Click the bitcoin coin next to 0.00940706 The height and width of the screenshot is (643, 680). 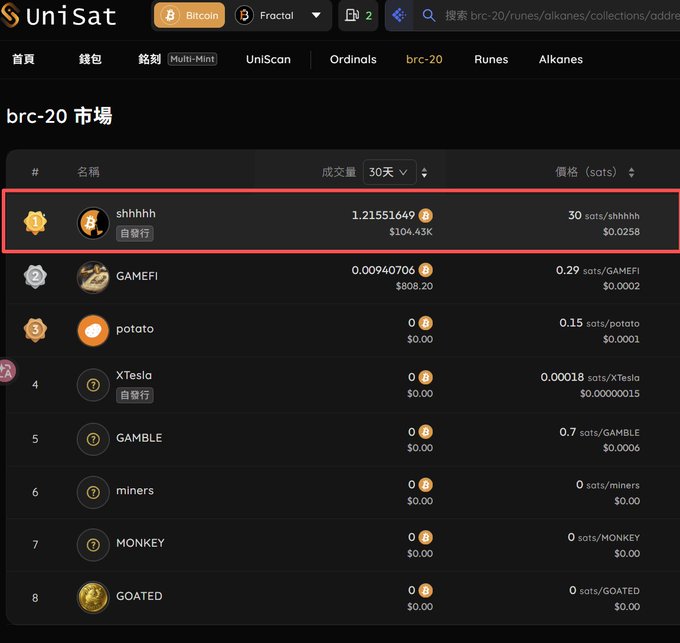click(425, 270)
